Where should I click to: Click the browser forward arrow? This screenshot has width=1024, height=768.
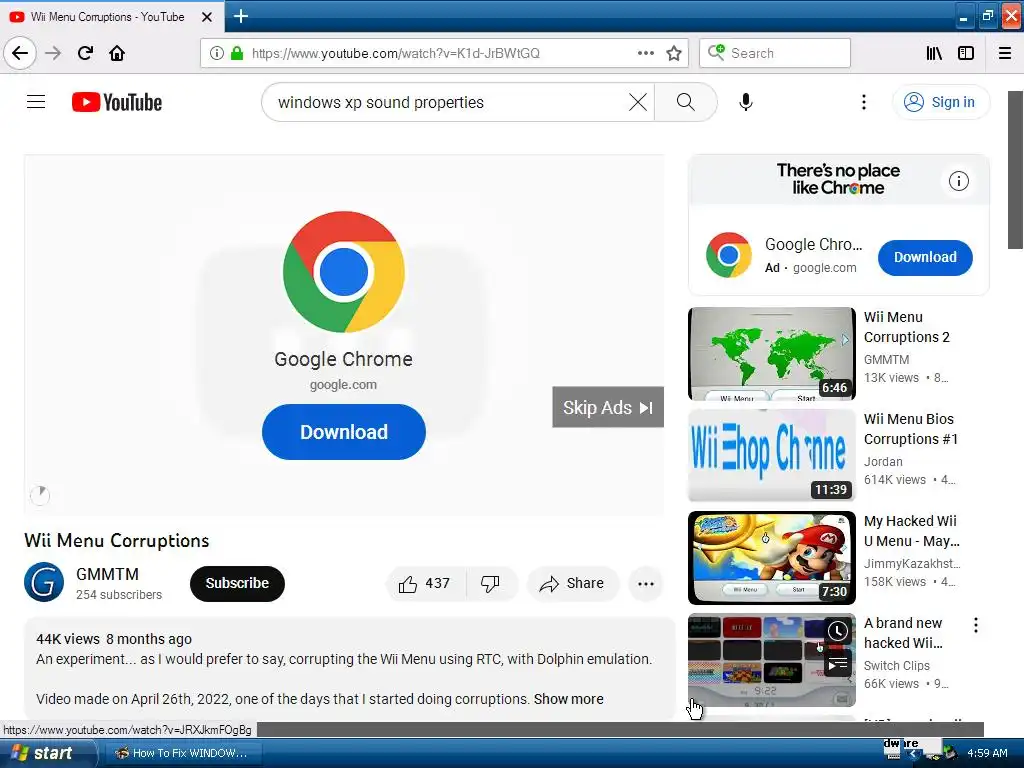(53, 53)
